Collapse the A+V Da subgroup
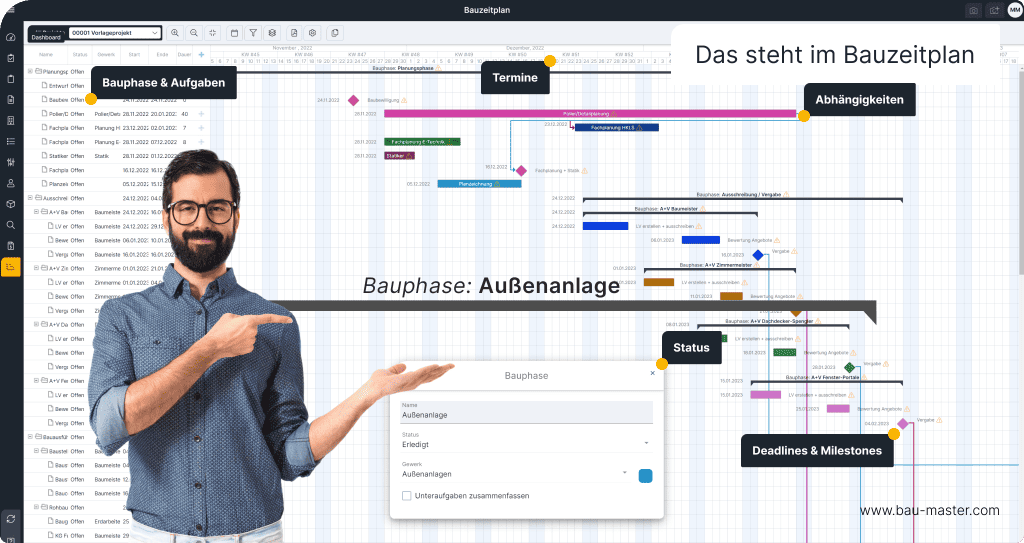 tap(37, 324)
